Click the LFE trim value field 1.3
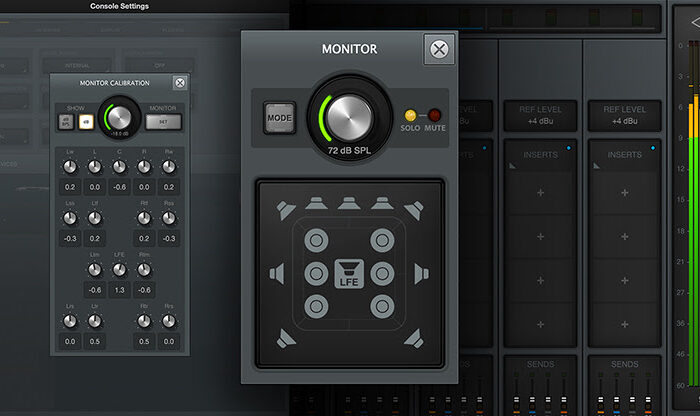The width and height of the screenshot is (700, 416). tap(119, 290)
